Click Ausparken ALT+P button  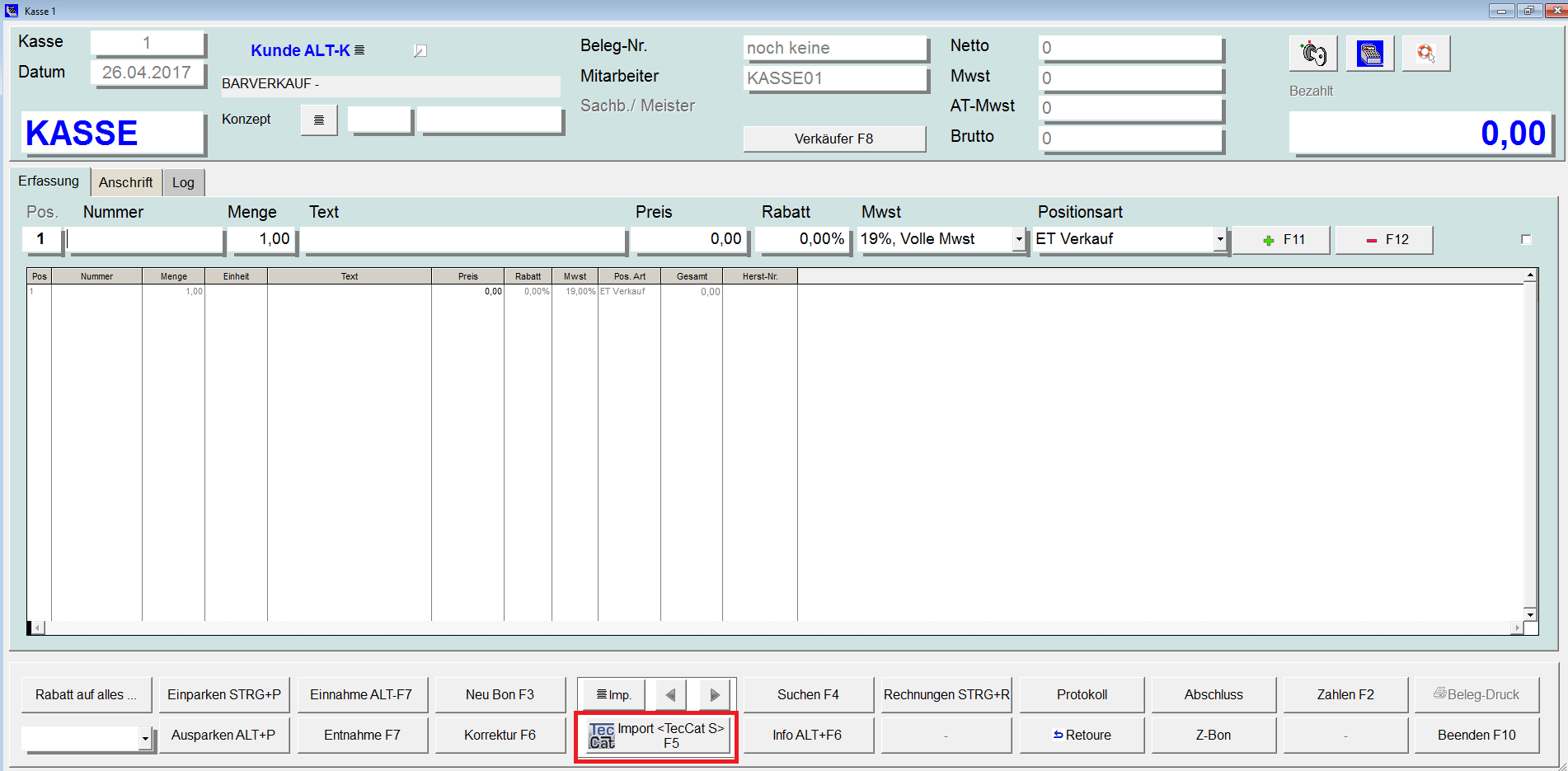click(x=224, y=736)
